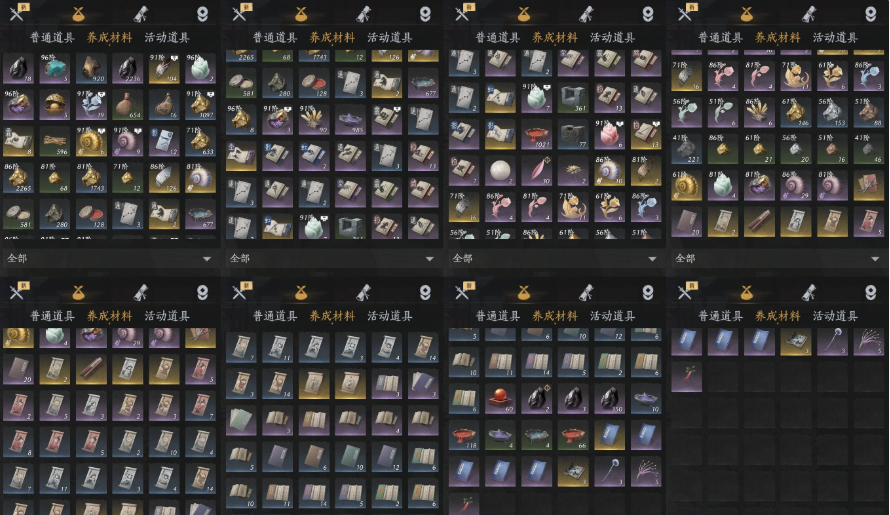Image resolution: width=890 pixels, height=515 pixels.
Task: Open the scroll category icon in empty-slot panel
Action: tap(809, 292)
